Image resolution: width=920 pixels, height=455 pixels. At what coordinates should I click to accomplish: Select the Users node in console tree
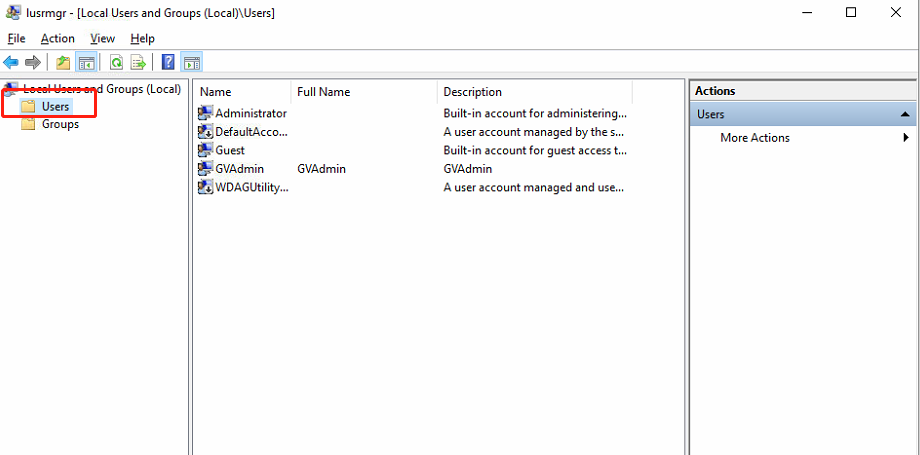coord(55,107)
